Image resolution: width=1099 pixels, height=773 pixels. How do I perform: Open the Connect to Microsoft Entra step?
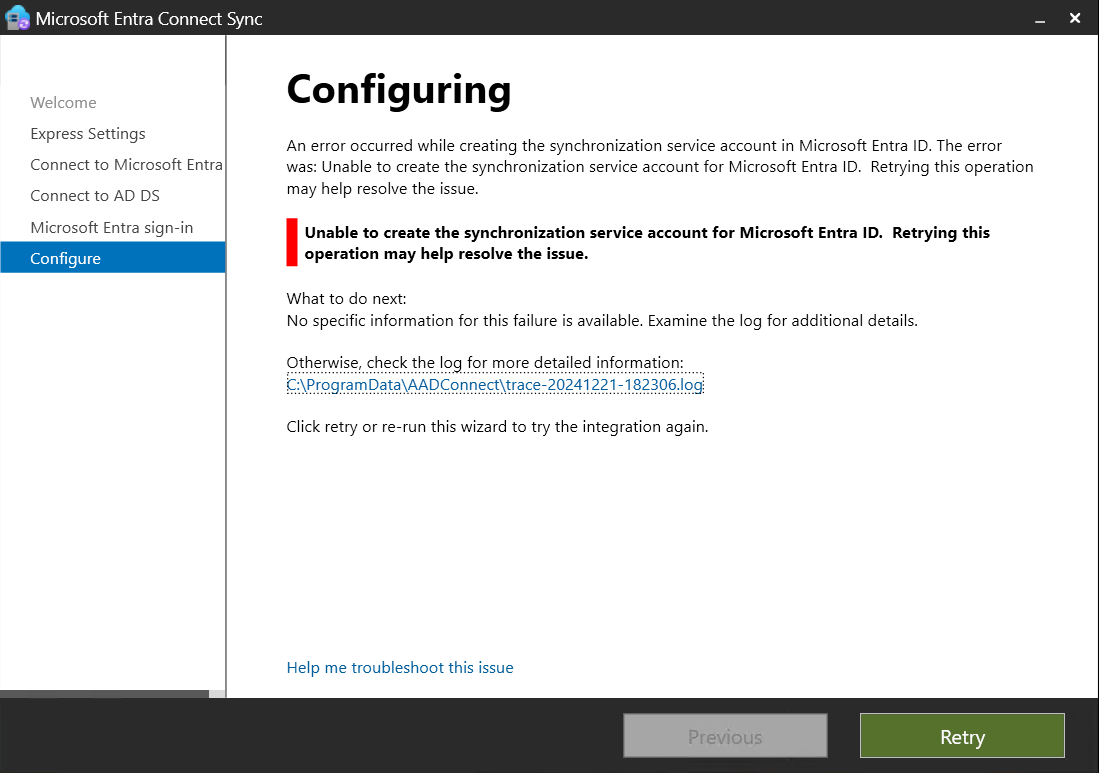126,165
